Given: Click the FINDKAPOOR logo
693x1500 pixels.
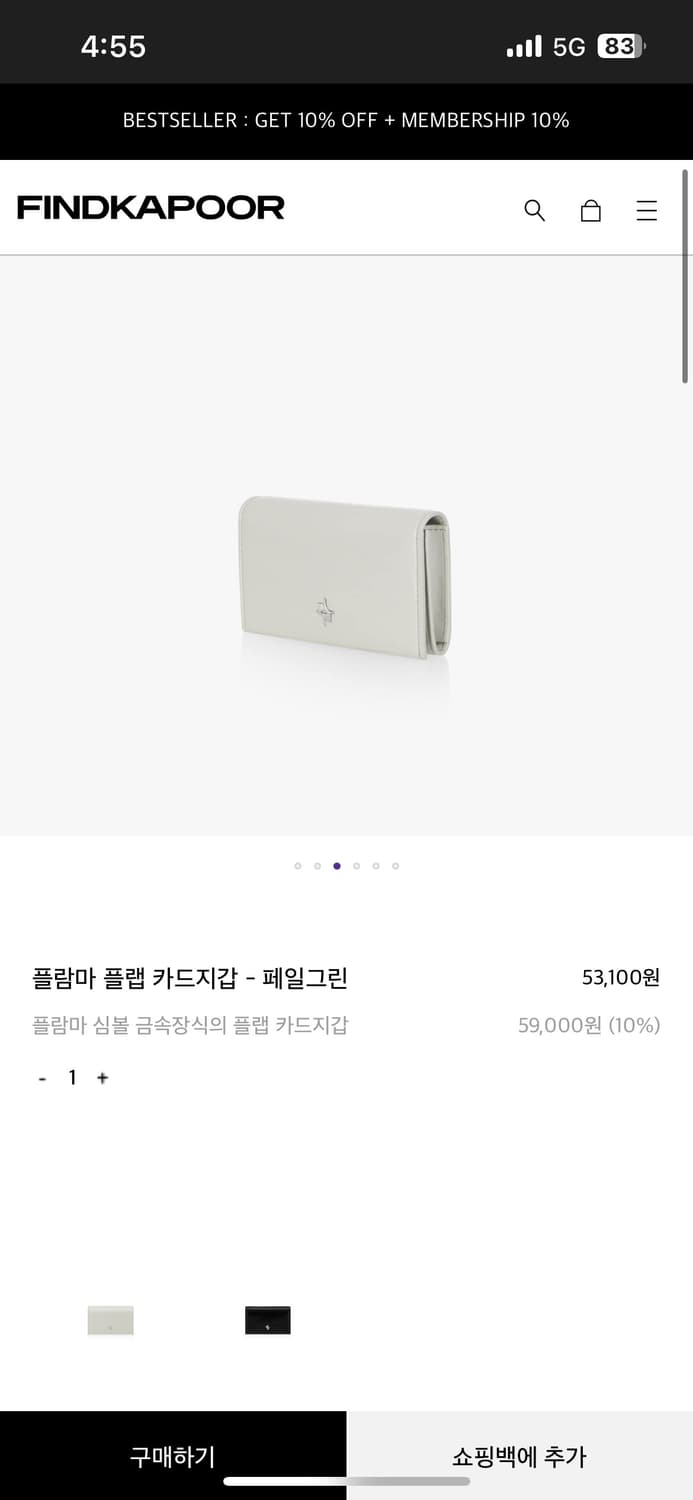Looking at the screenshot, I should pos(148,208).
